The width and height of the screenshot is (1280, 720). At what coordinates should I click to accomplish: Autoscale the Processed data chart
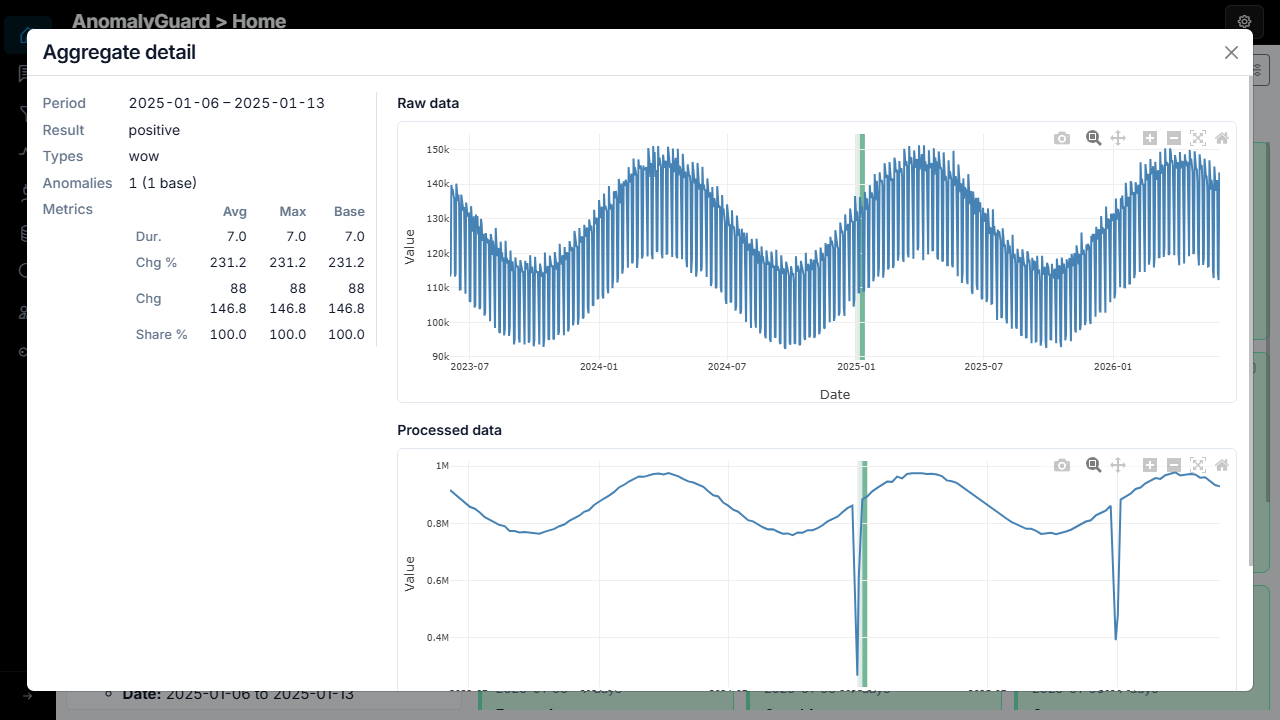click(x=1198, y=465)
